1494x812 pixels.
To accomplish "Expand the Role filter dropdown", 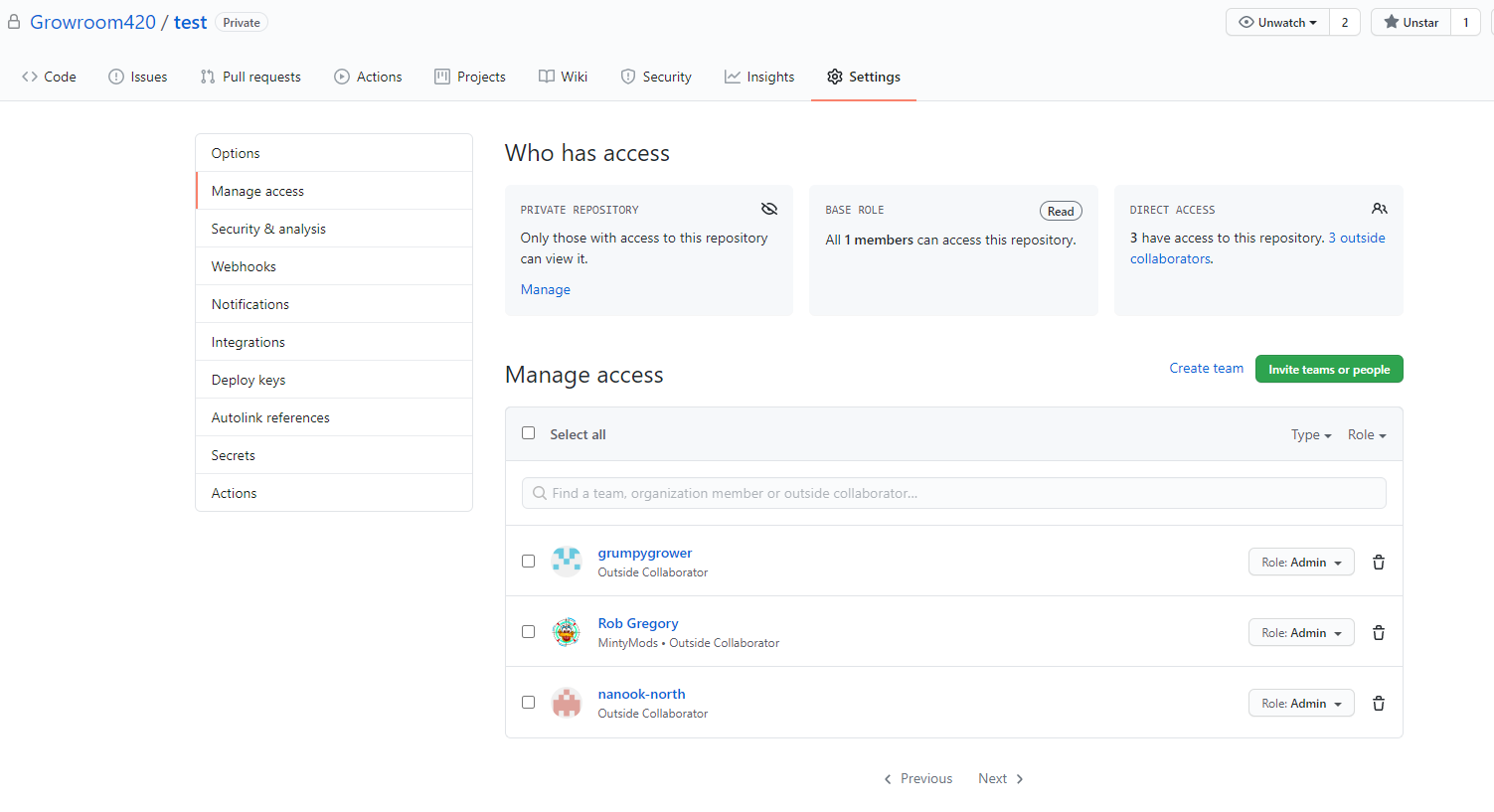I will 1366,435.
